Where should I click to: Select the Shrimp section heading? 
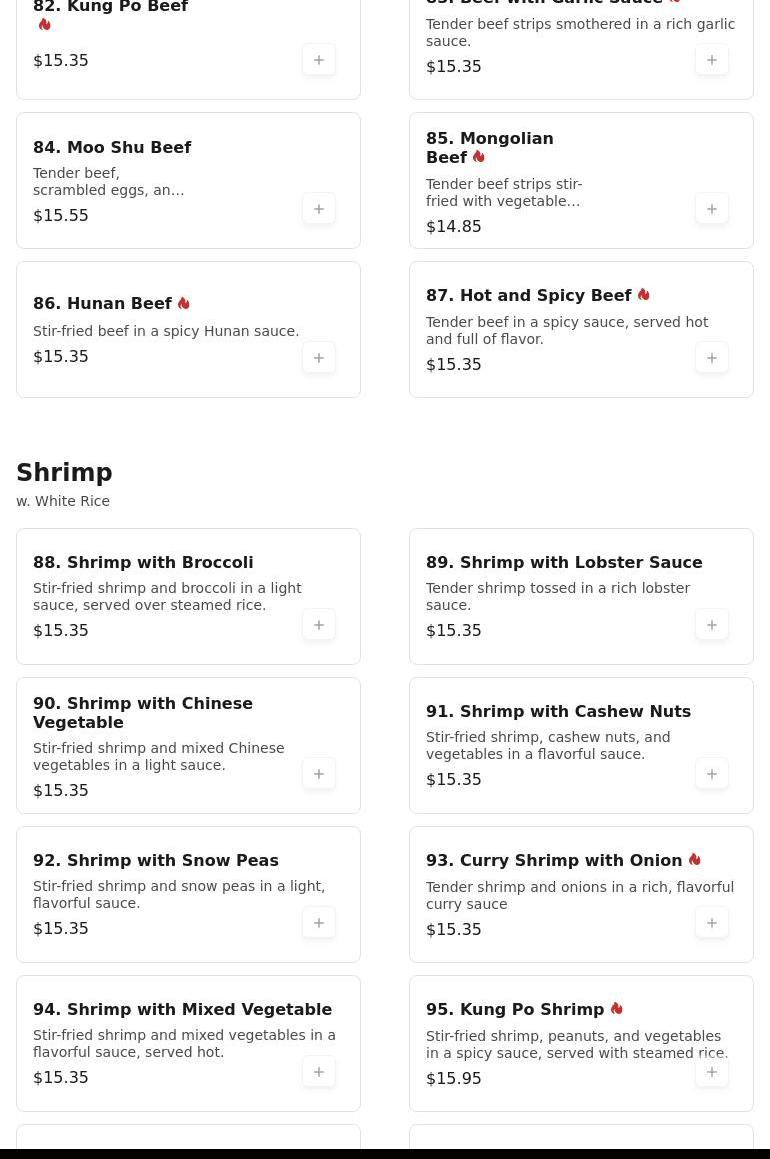(x=64, y=473)
